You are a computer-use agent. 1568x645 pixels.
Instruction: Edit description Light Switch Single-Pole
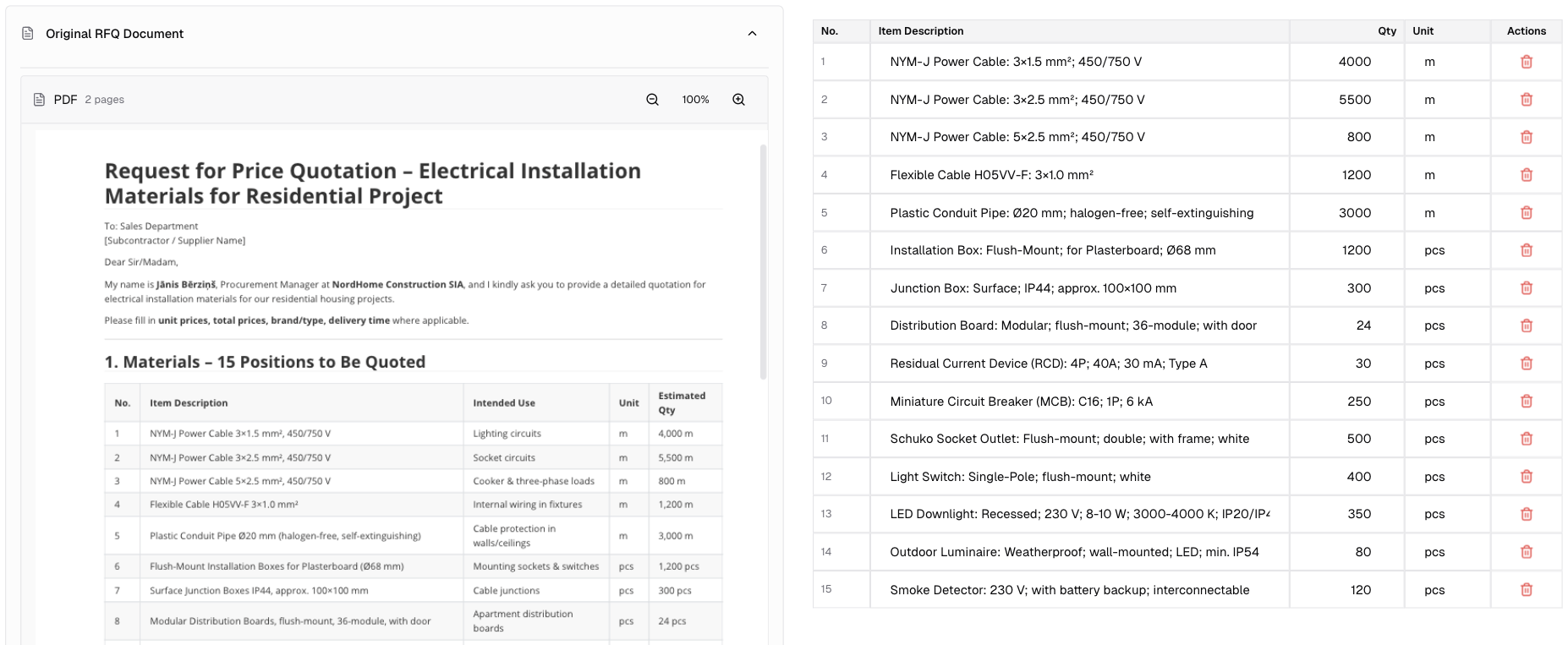(x=1079, y=477)
